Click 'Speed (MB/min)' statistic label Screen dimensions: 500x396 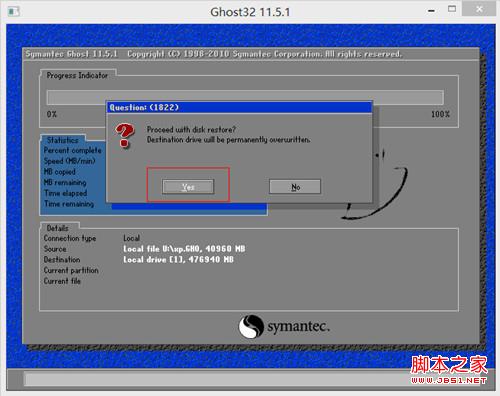click(70, 161)
